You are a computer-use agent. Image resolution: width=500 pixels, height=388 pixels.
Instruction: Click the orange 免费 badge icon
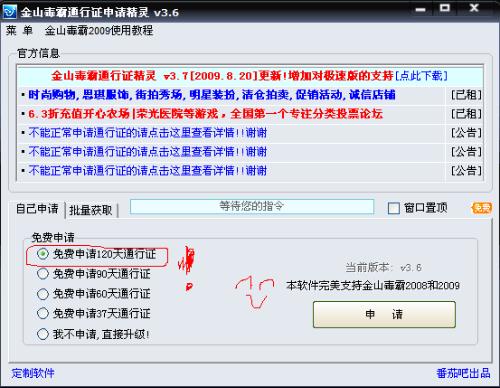482,208
